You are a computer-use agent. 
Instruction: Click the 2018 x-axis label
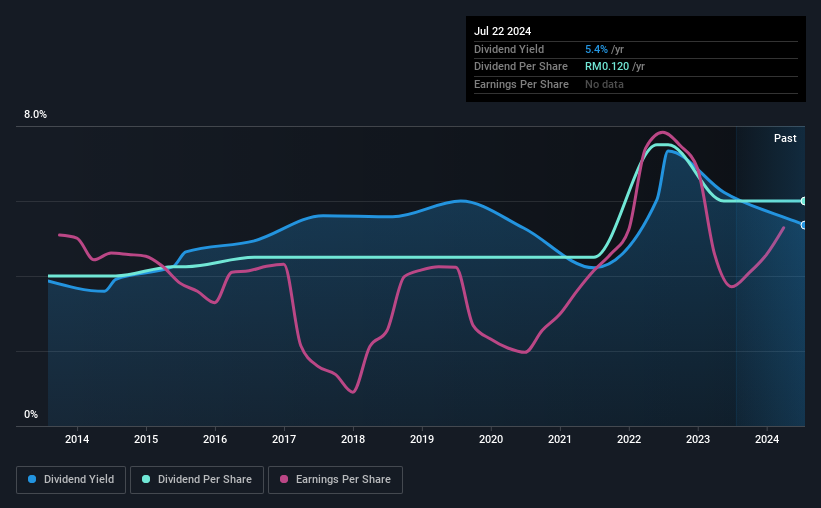[x=353, y=439]
